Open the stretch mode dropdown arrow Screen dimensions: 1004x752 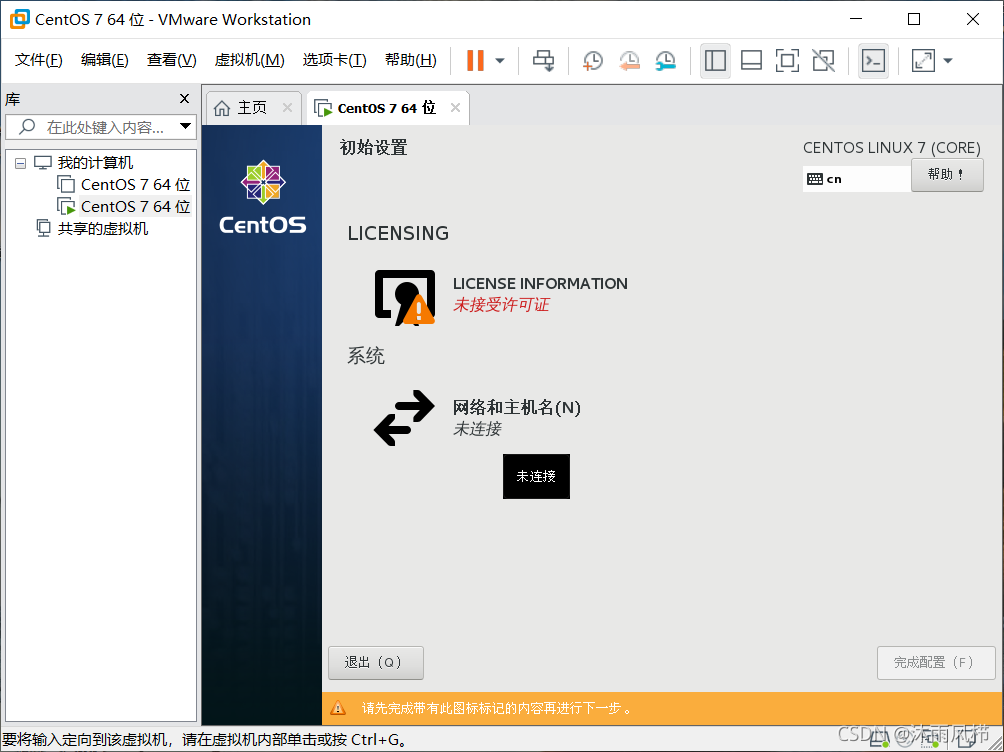pos(948,60)
